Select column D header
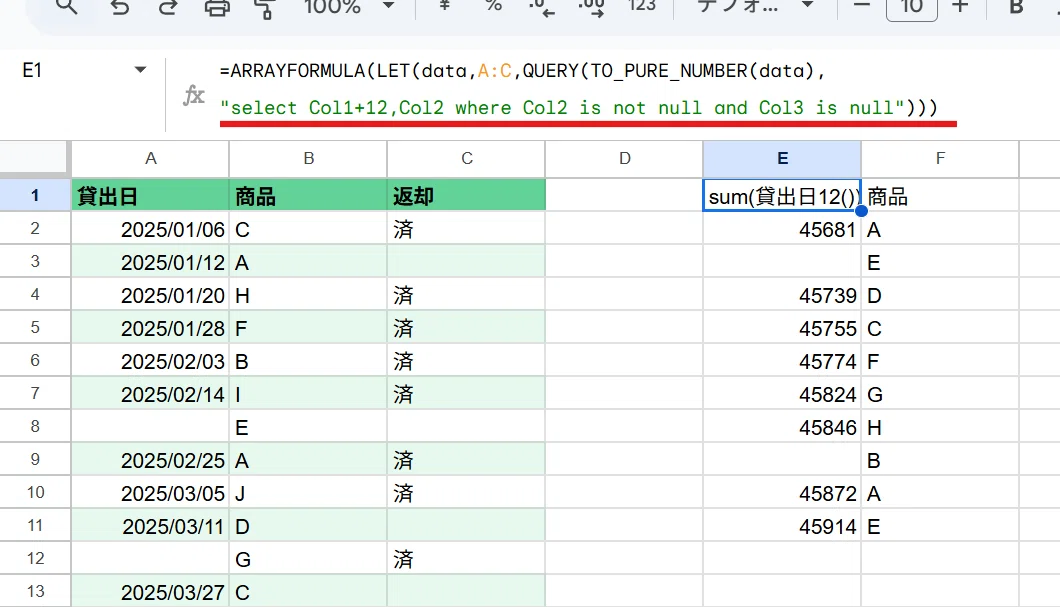 [625, 158]
